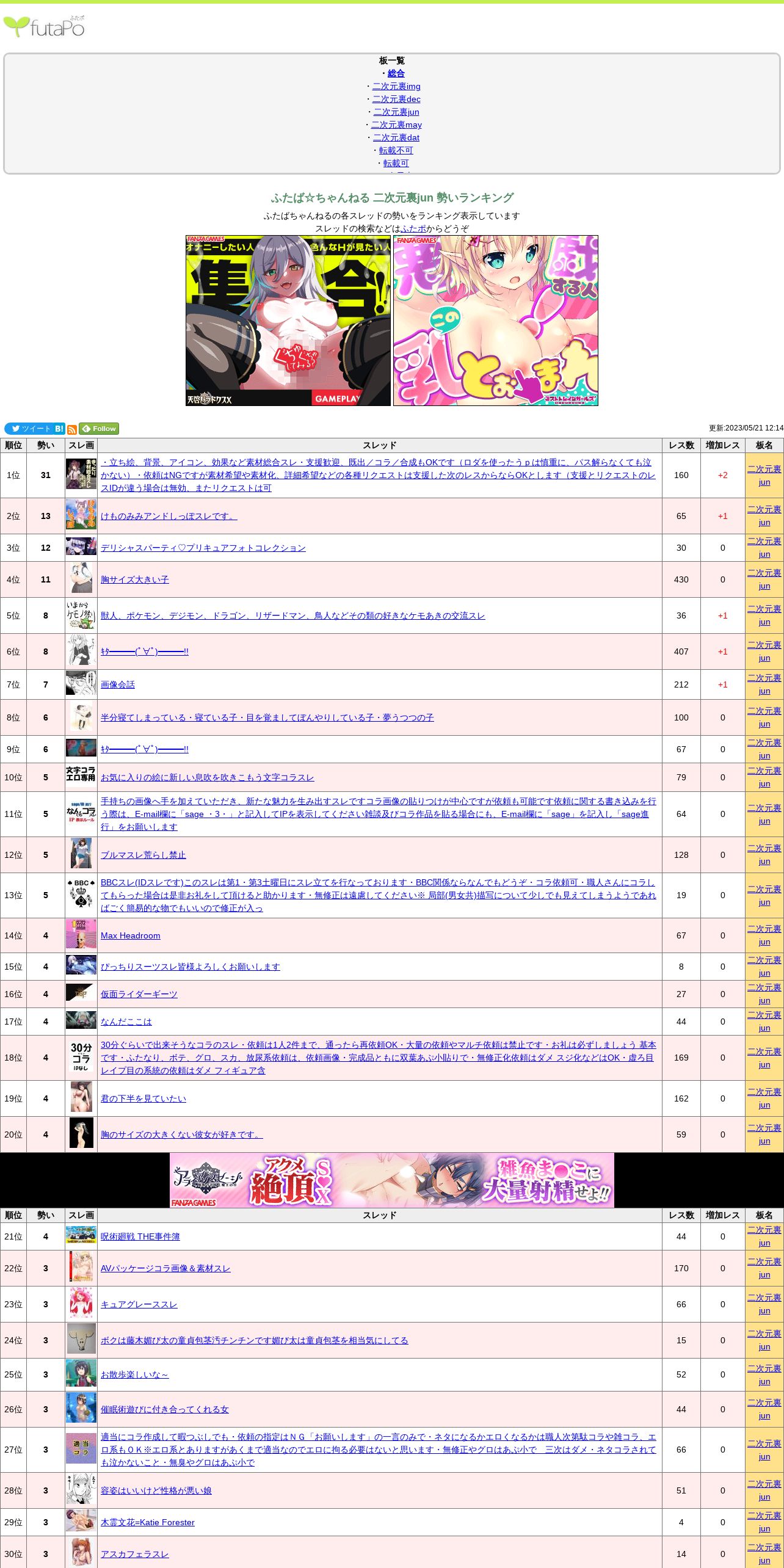Open the 総合 board link
The width and height of the screenshot is (784, 1568).
[x=396, y=73]
